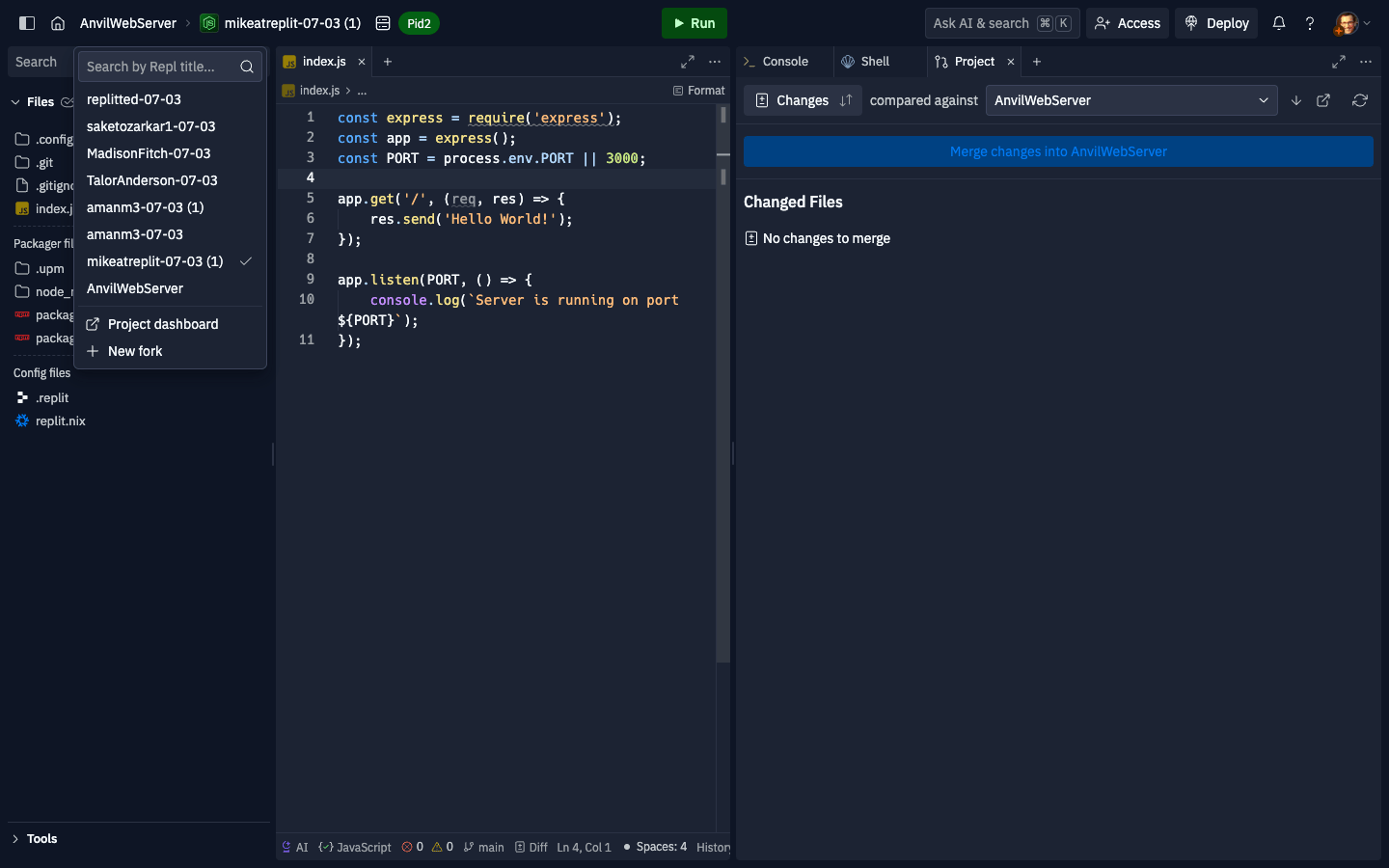Click the Pid2 badge
The width and height of the screenshot is (1389, 868).
coord(419,23)
